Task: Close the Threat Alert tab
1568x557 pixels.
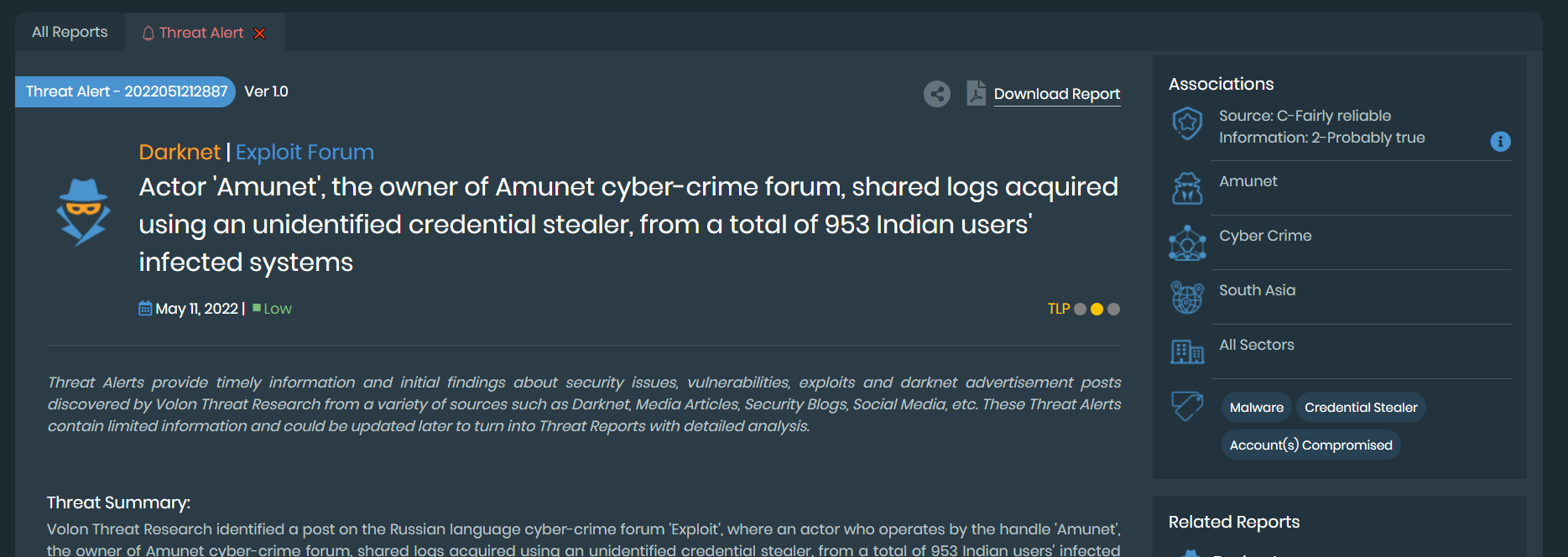Action: (259, 33)
